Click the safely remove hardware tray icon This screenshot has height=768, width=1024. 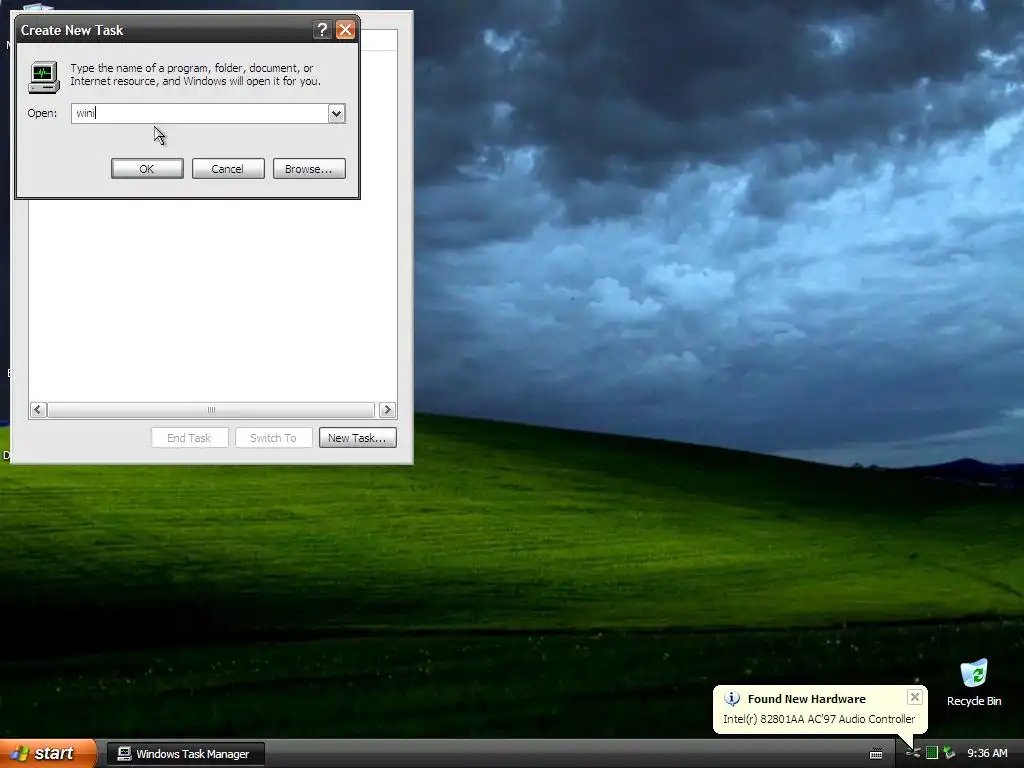pyautogui.click(x=949, y=753)
